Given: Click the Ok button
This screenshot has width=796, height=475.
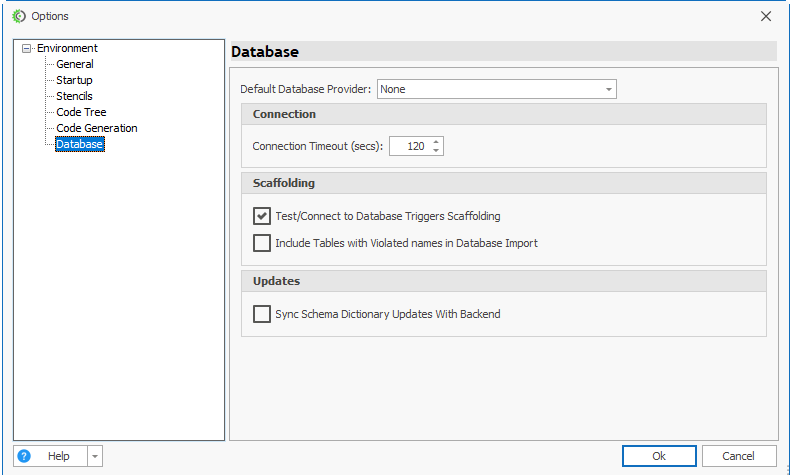Looking at the screenshot, I should coord(659,456).
